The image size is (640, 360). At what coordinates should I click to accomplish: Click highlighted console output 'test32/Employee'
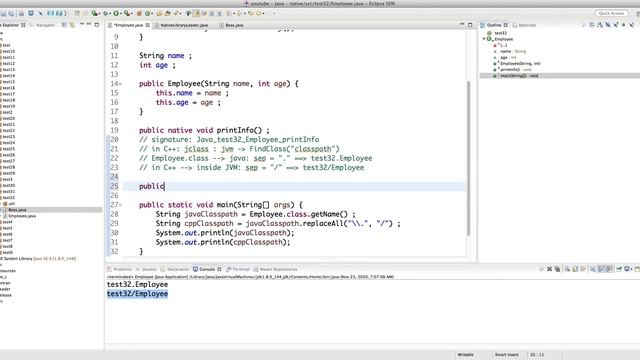click(x=138, y=294)
